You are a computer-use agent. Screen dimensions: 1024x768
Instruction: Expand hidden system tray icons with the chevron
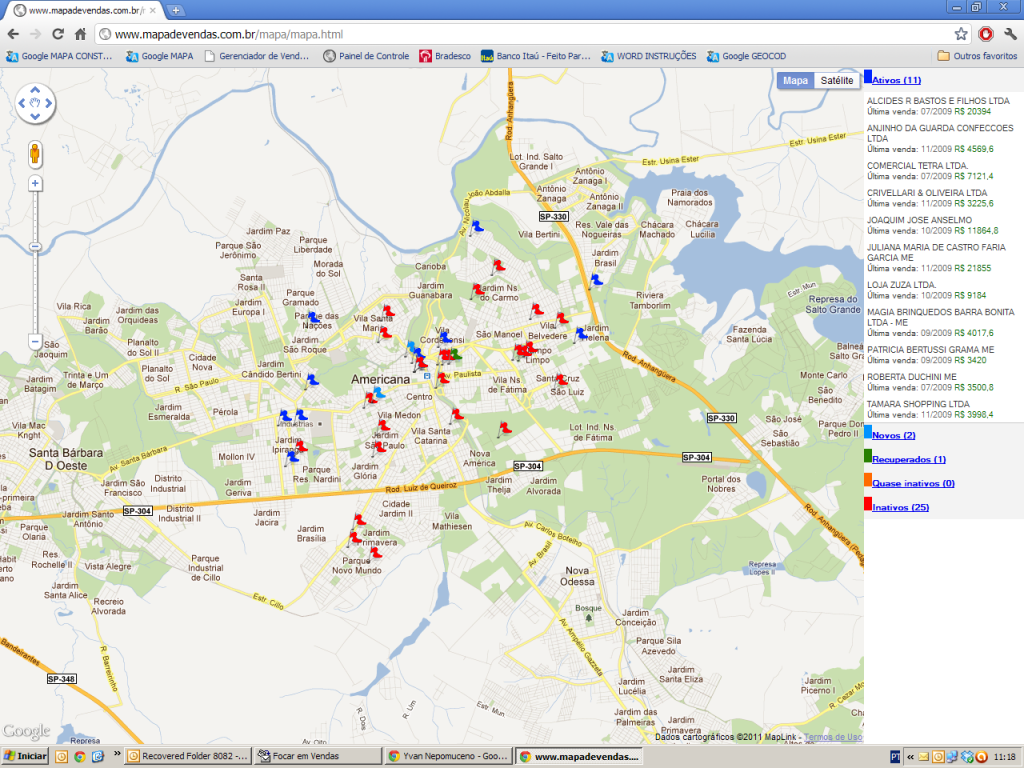(x=910, y=757)
